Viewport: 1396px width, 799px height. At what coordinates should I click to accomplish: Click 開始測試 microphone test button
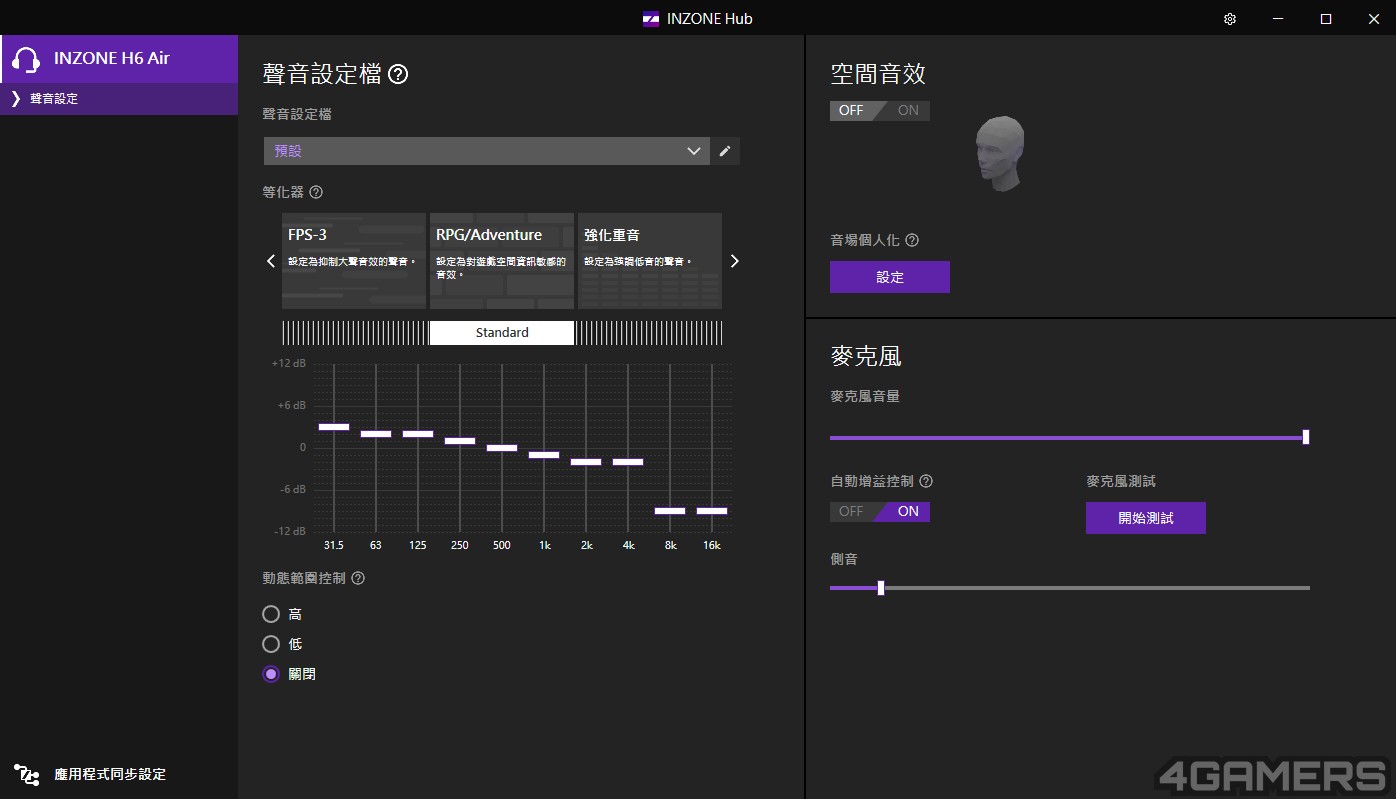pos(1146,518)
